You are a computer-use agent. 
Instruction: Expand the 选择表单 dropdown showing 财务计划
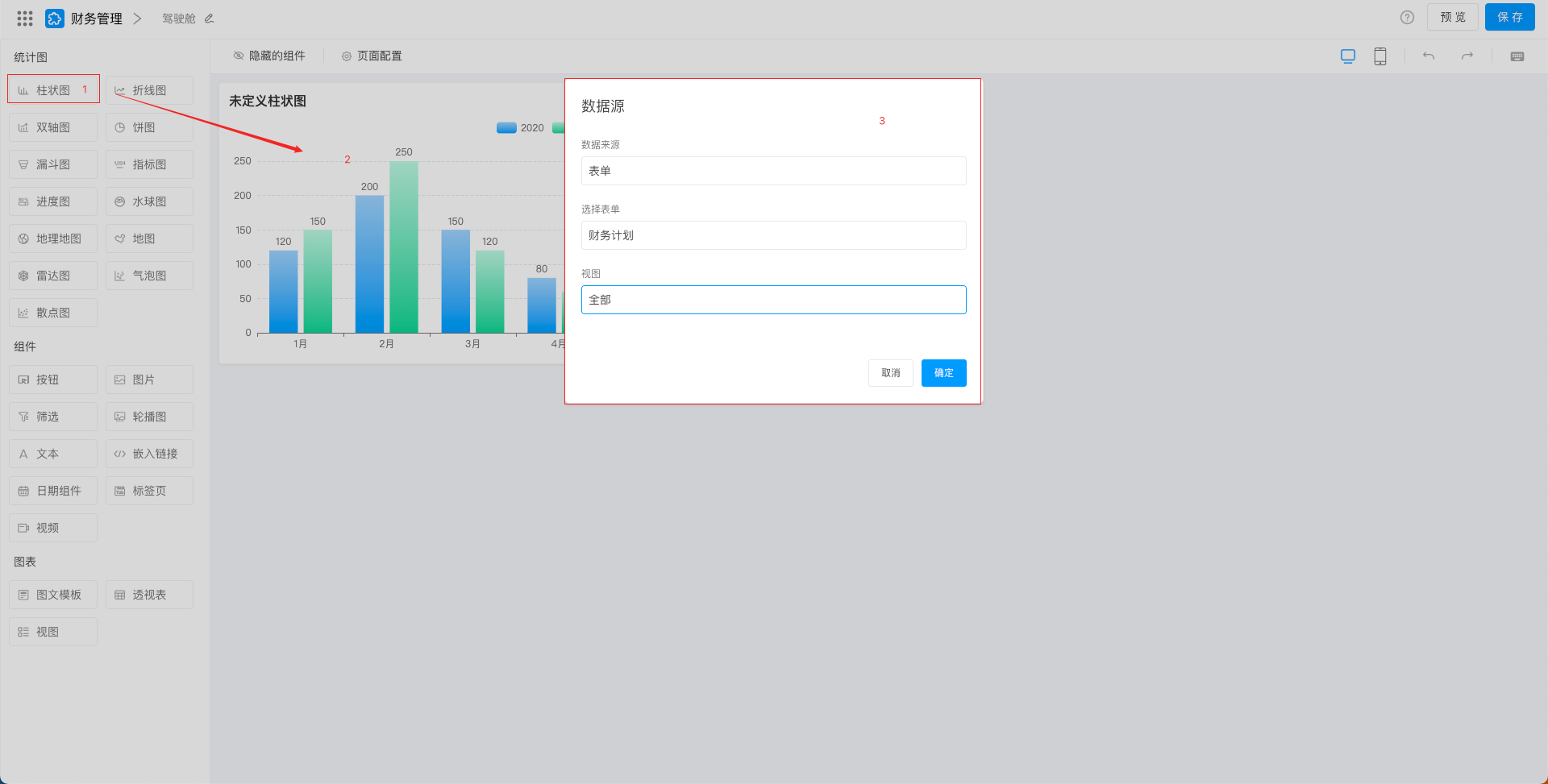(773, 235)
